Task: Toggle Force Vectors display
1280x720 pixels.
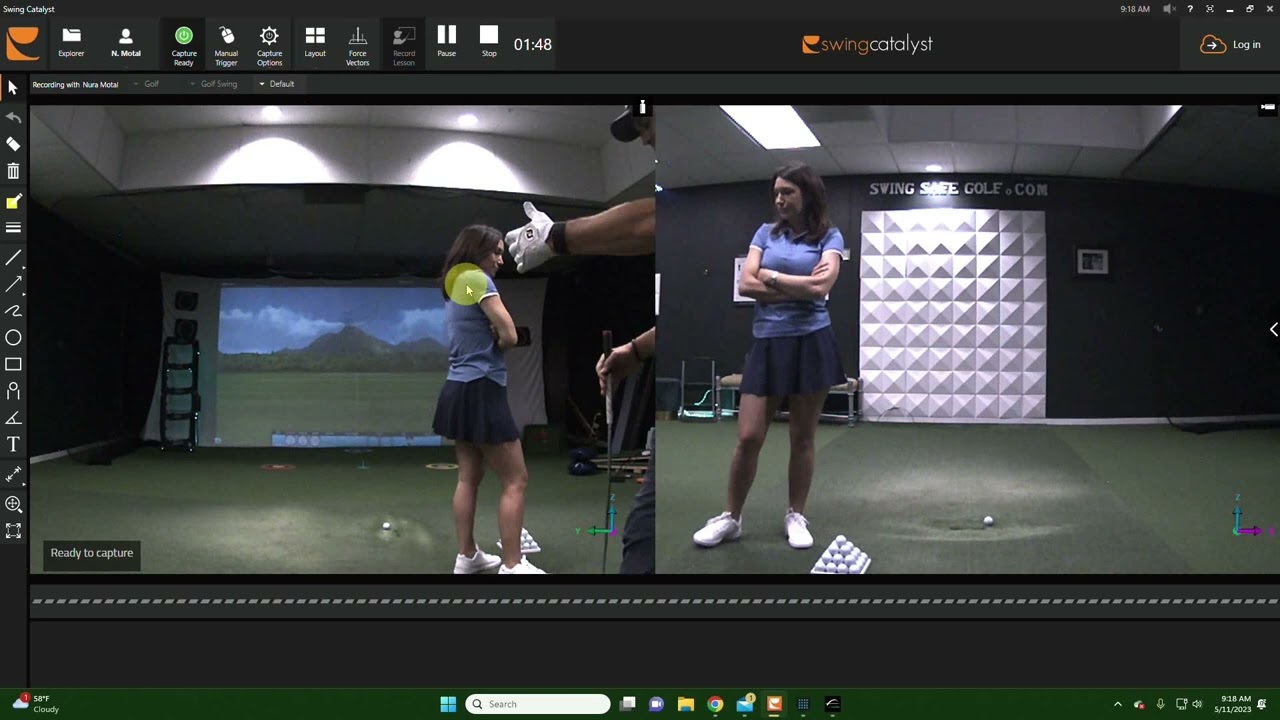Action: click(x=358, y=46)
